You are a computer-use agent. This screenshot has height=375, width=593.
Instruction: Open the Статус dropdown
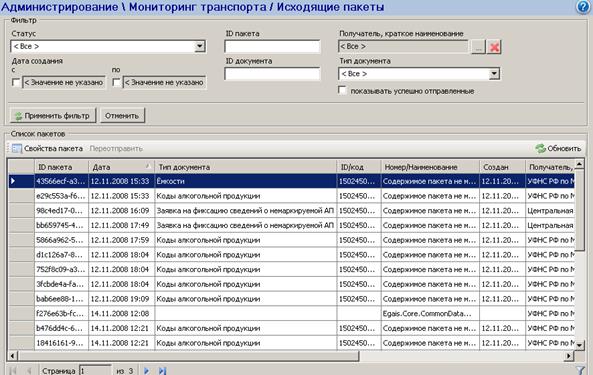[200, 46]
